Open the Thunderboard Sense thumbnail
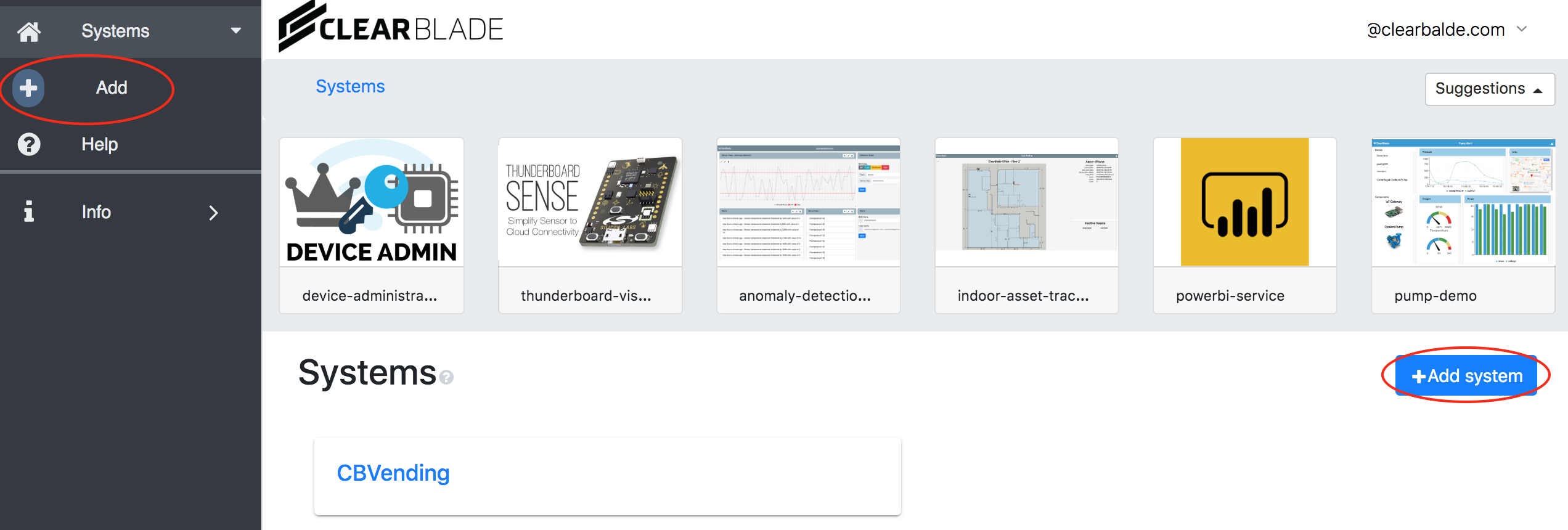This screenshot has width=1568, height=530. point(590,203)
